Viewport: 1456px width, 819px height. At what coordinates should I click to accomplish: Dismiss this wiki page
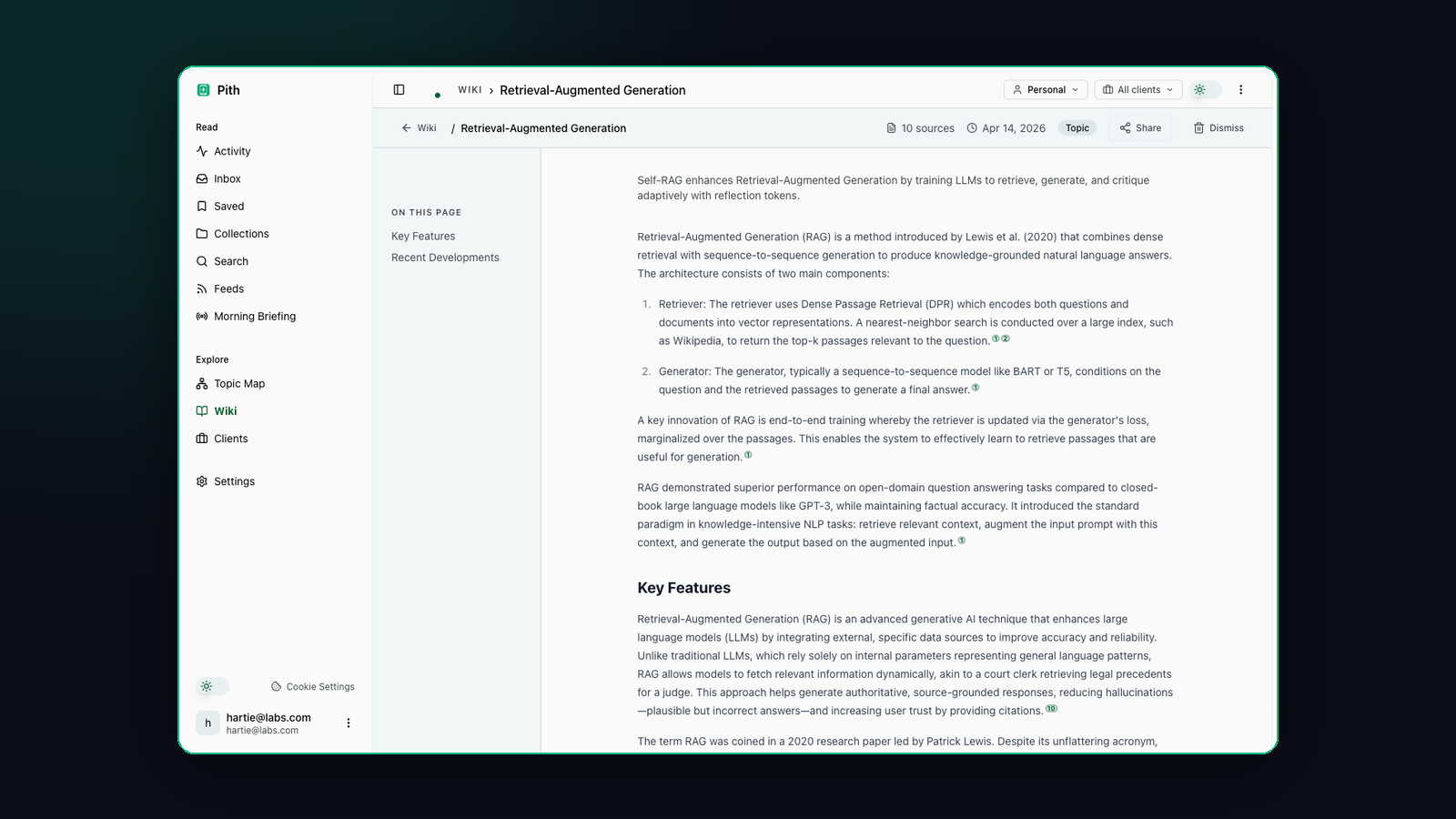coord(1218,128)
